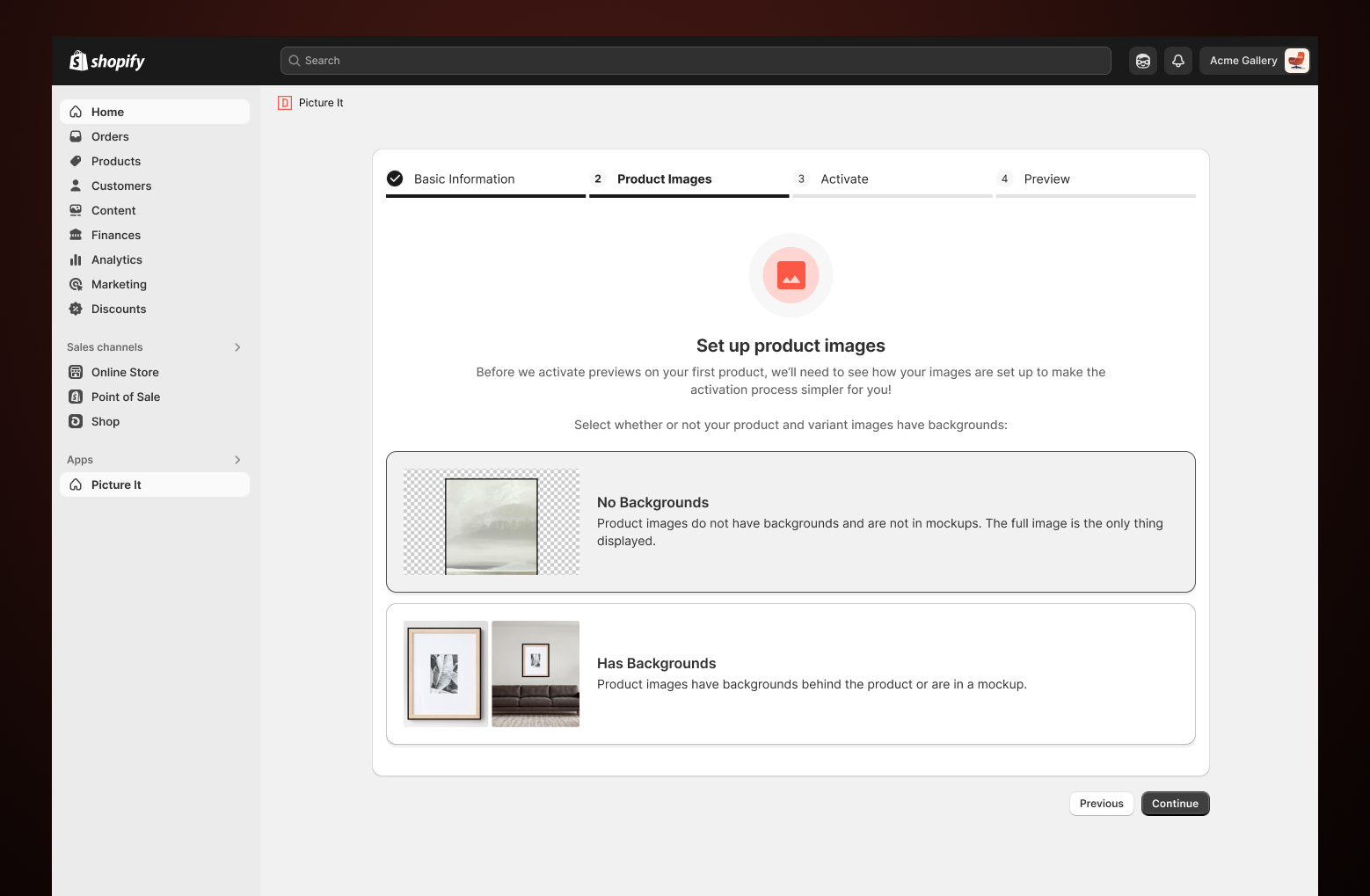Viewport: 1370px width, 896px height.
Task: Open the Point of Sale channel
Action: pyautogui.click(x=155, y=397)
